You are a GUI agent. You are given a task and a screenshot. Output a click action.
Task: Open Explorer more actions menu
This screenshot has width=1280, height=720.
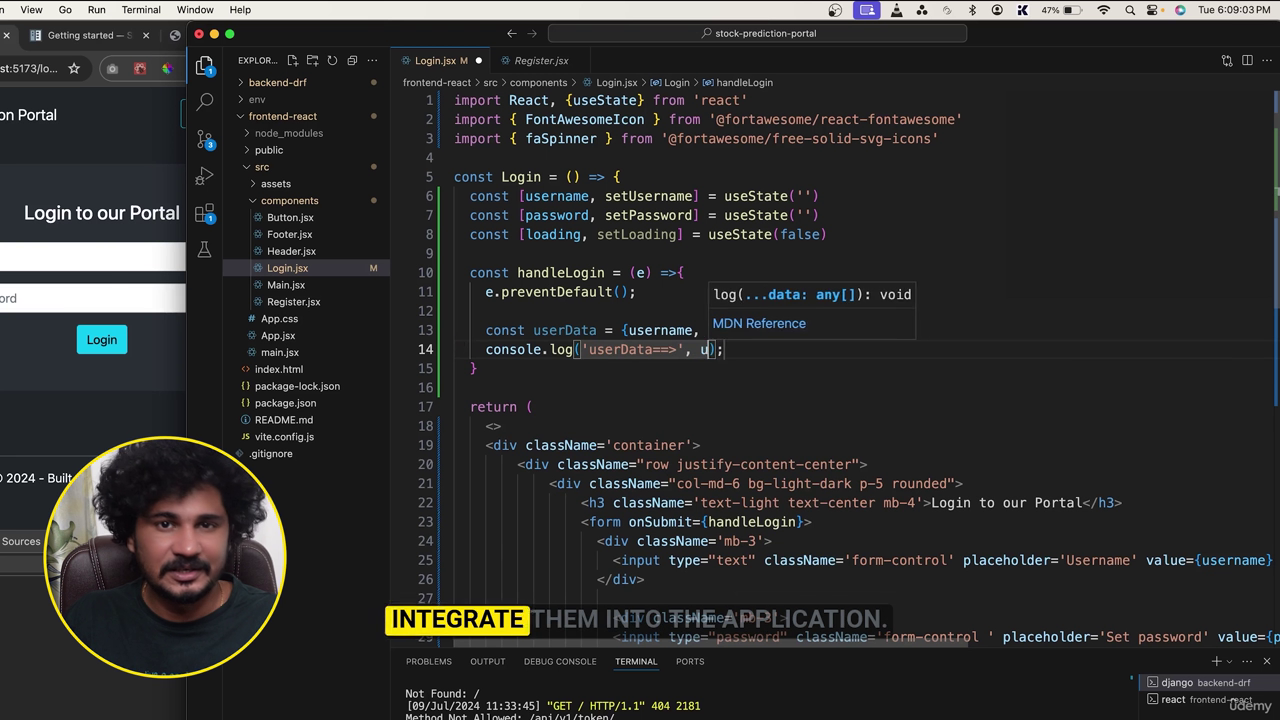coord(372,60)
